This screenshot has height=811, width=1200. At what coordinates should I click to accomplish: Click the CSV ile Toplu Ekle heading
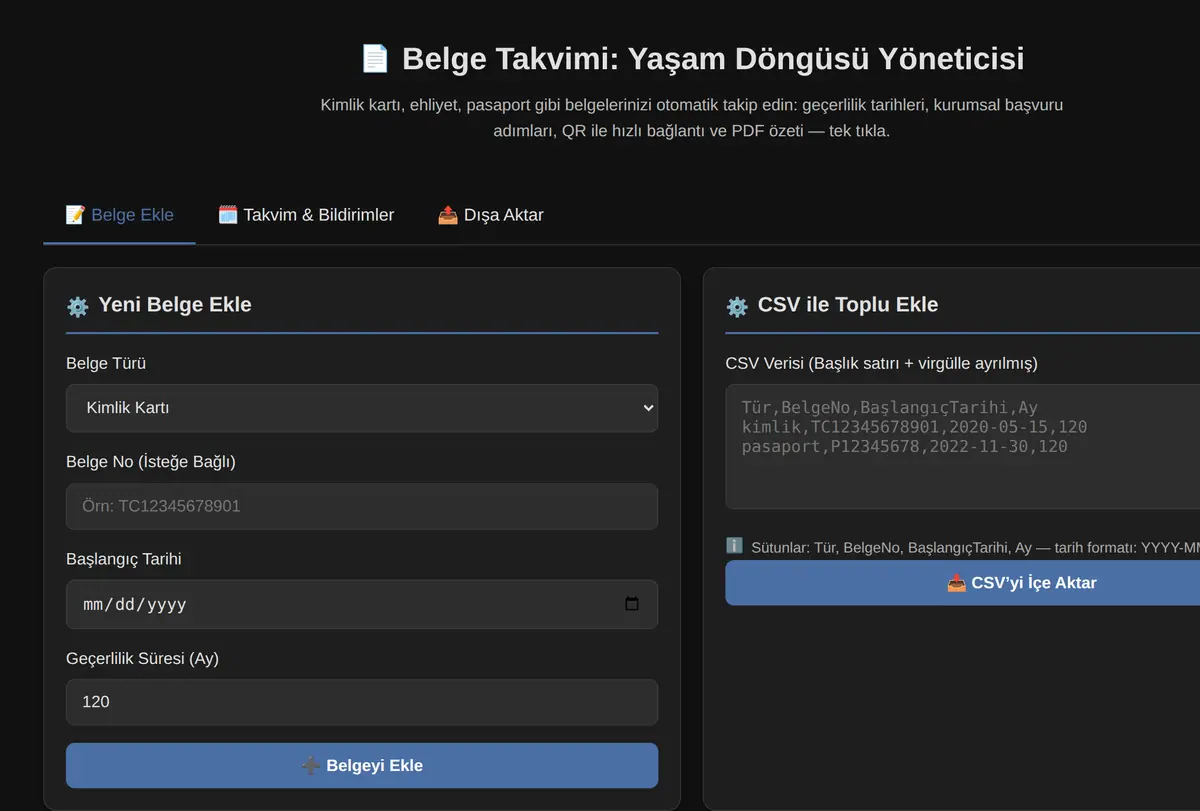[x=848, y=305]
